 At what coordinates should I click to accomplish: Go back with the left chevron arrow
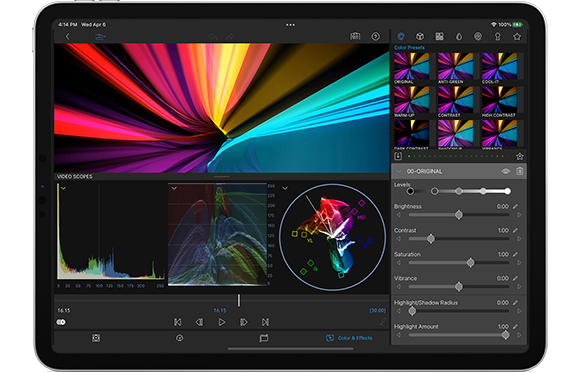pos(67,37)
